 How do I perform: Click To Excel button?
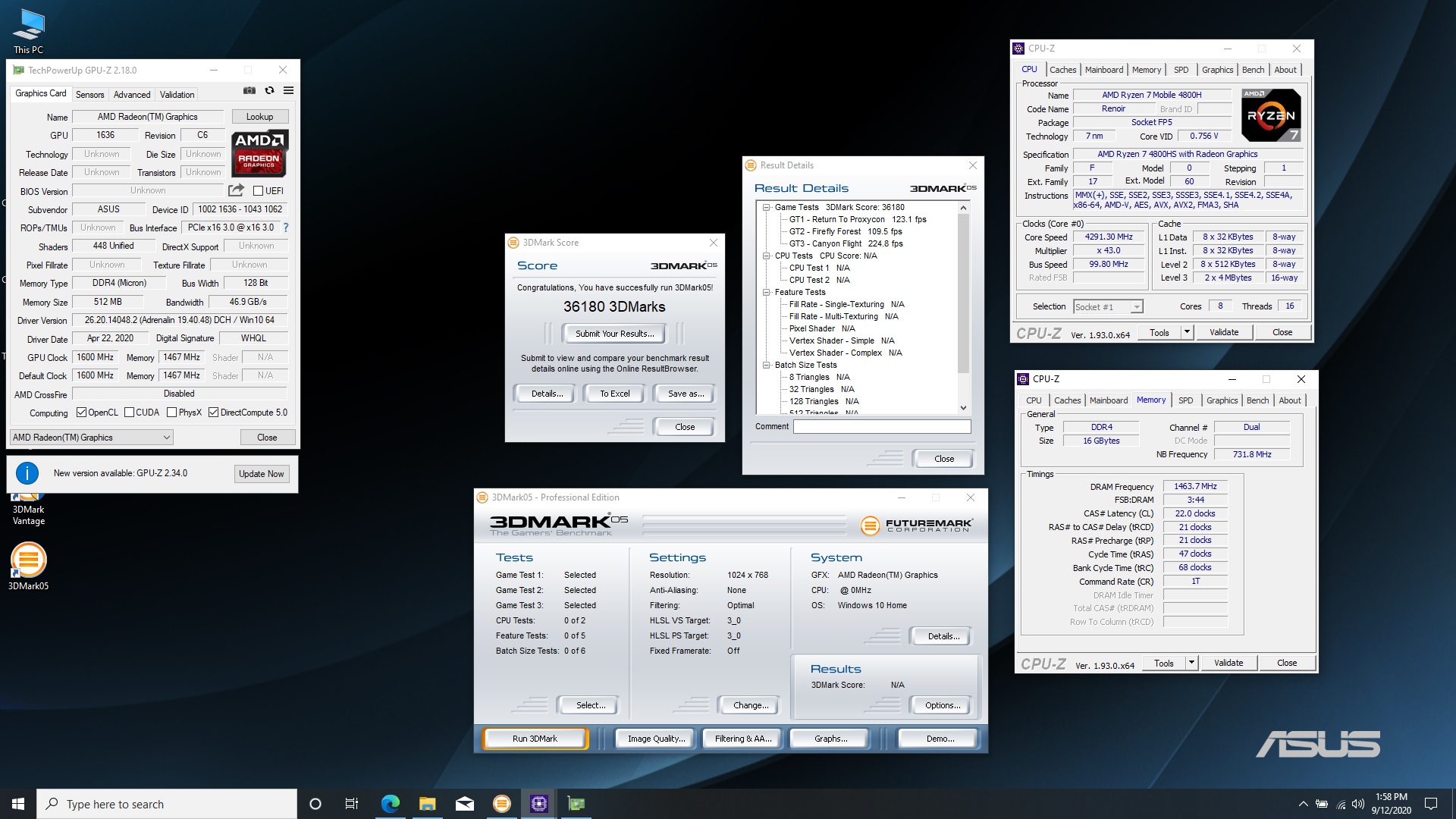(614, 394)
